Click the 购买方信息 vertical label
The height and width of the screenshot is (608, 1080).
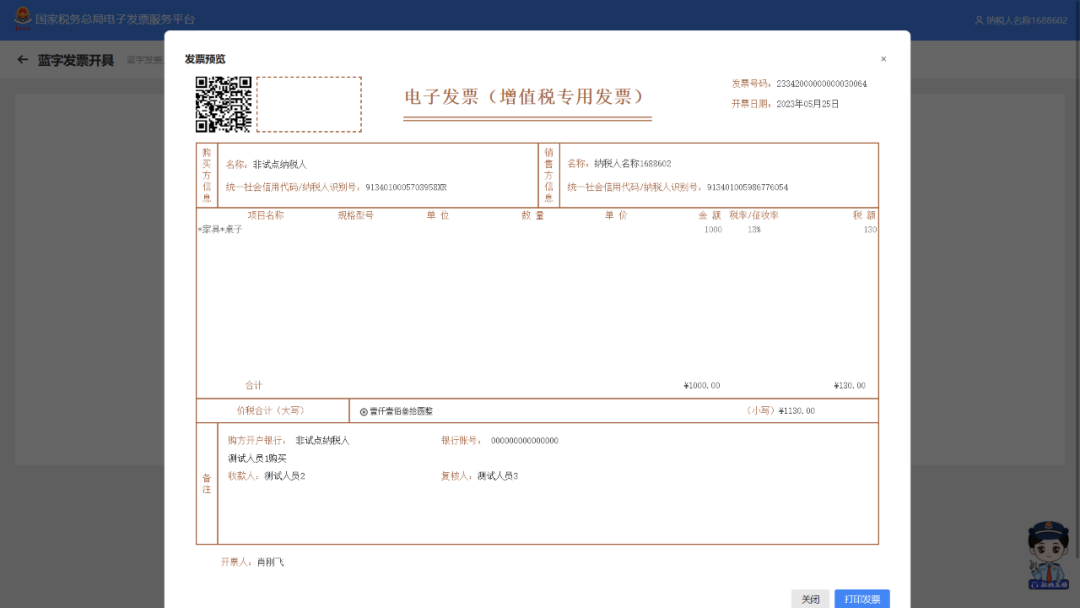click(x=207, y=176)
